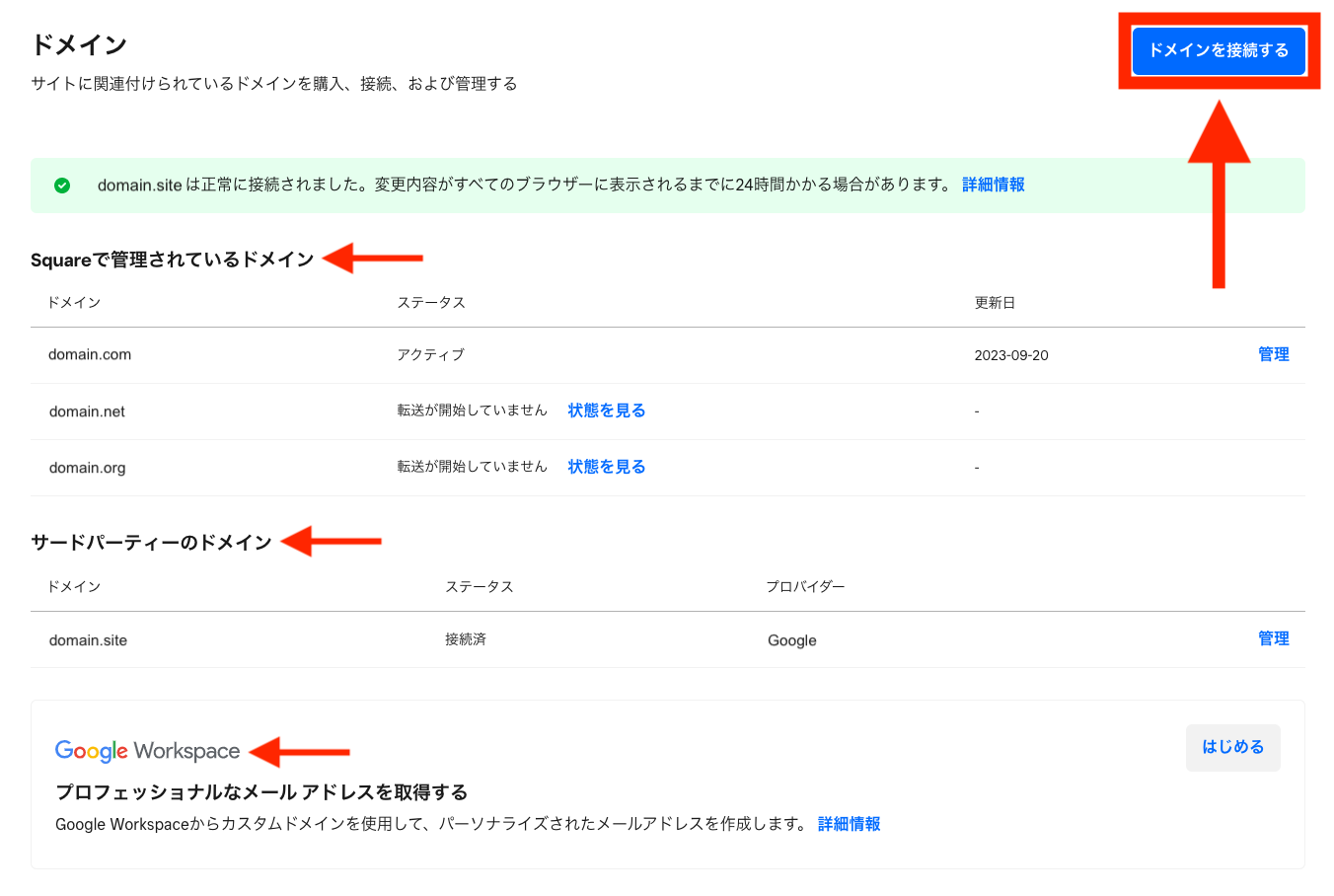Click the ドメインを接続する button
This screenshot has height=896, width=1334.
pyautogui.click(x=1219, y=50)
